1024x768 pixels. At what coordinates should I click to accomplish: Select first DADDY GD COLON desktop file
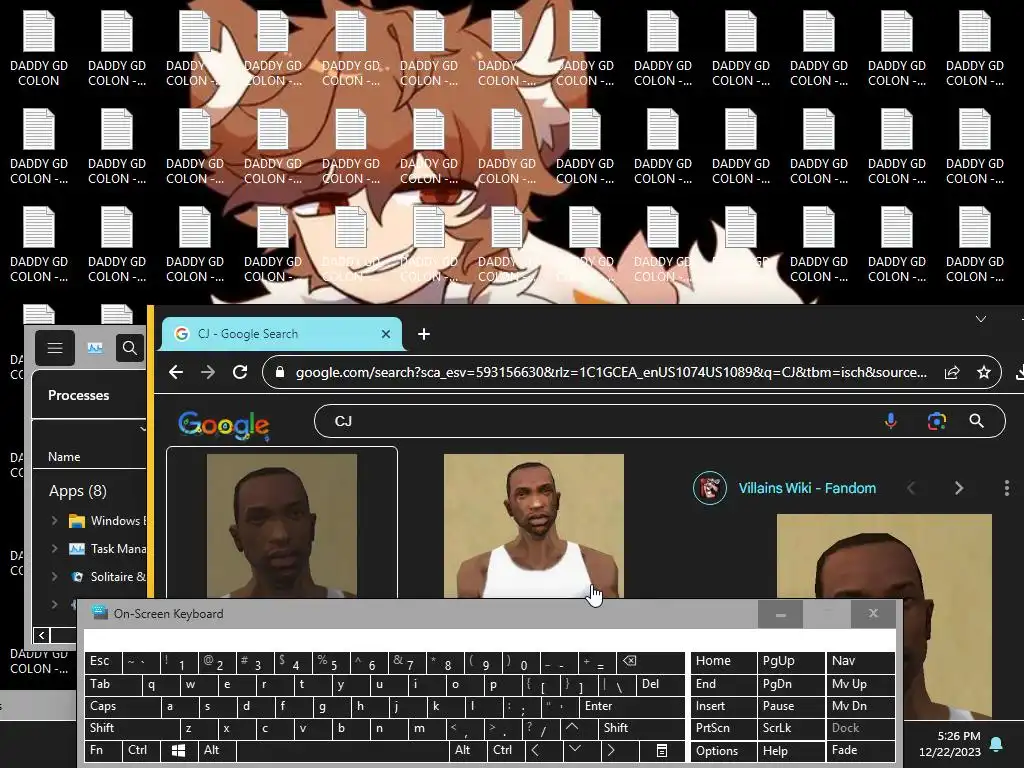coord(39,49)
